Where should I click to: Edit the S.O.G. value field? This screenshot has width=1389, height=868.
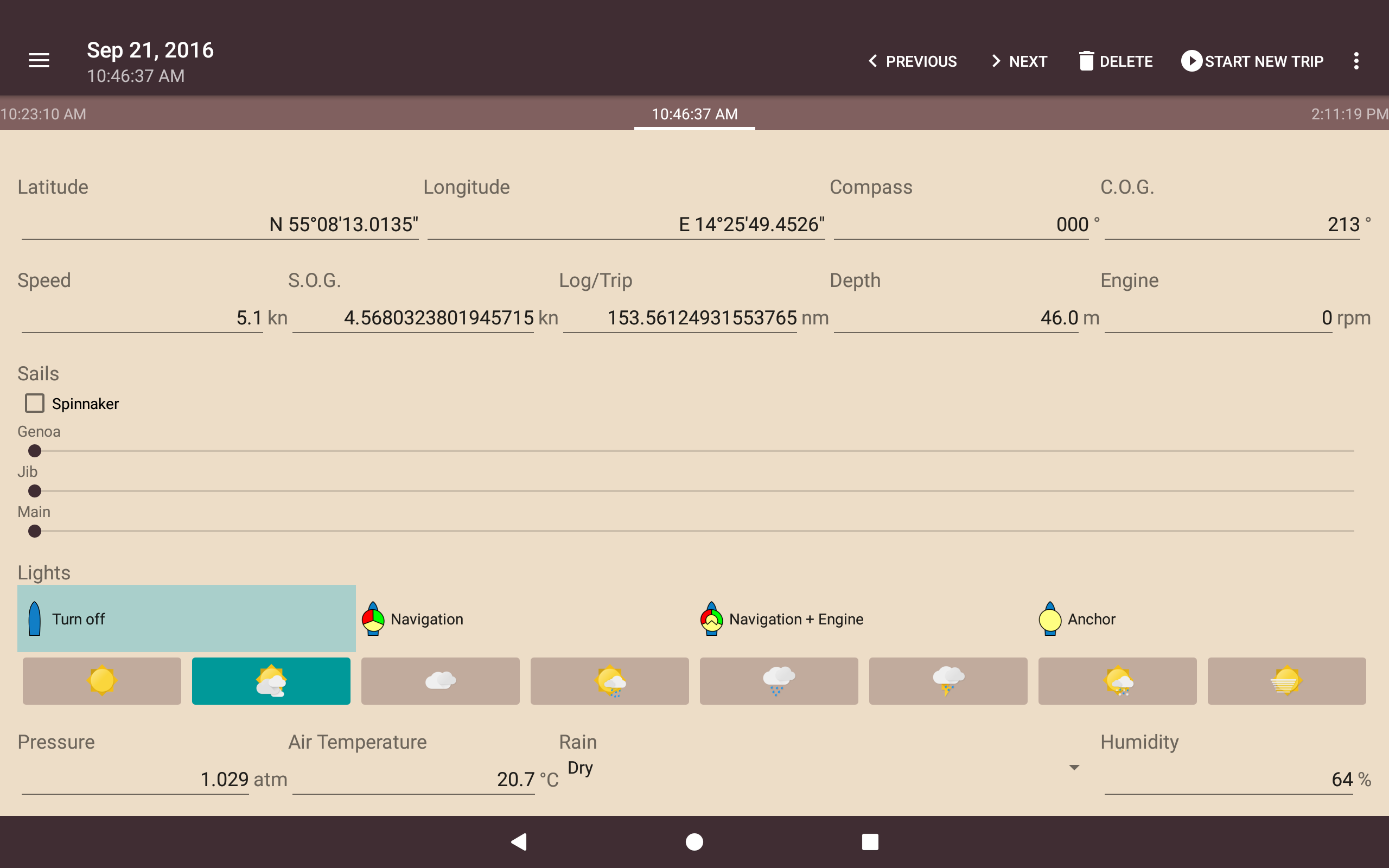[x=413, y=317]
